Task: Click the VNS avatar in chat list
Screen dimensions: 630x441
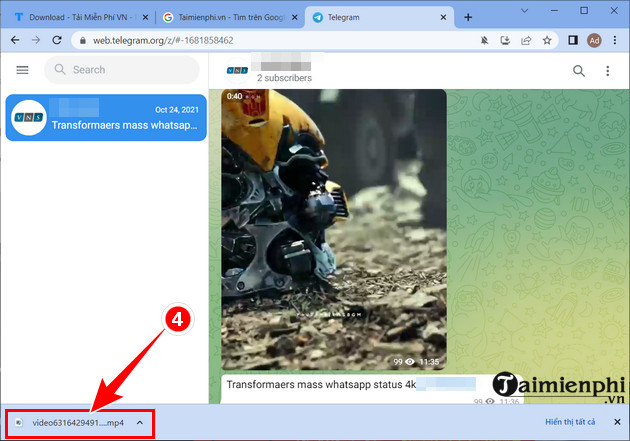Action: [29, 117]
